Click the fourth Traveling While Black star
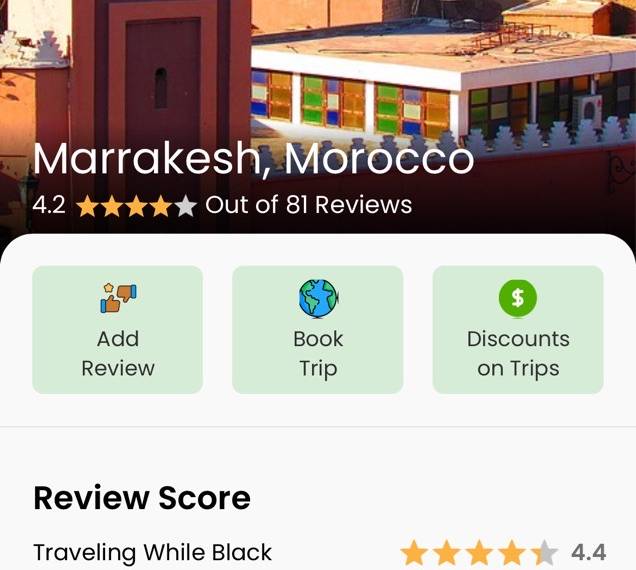Viewport: 636px width, 570px height. 512,552
